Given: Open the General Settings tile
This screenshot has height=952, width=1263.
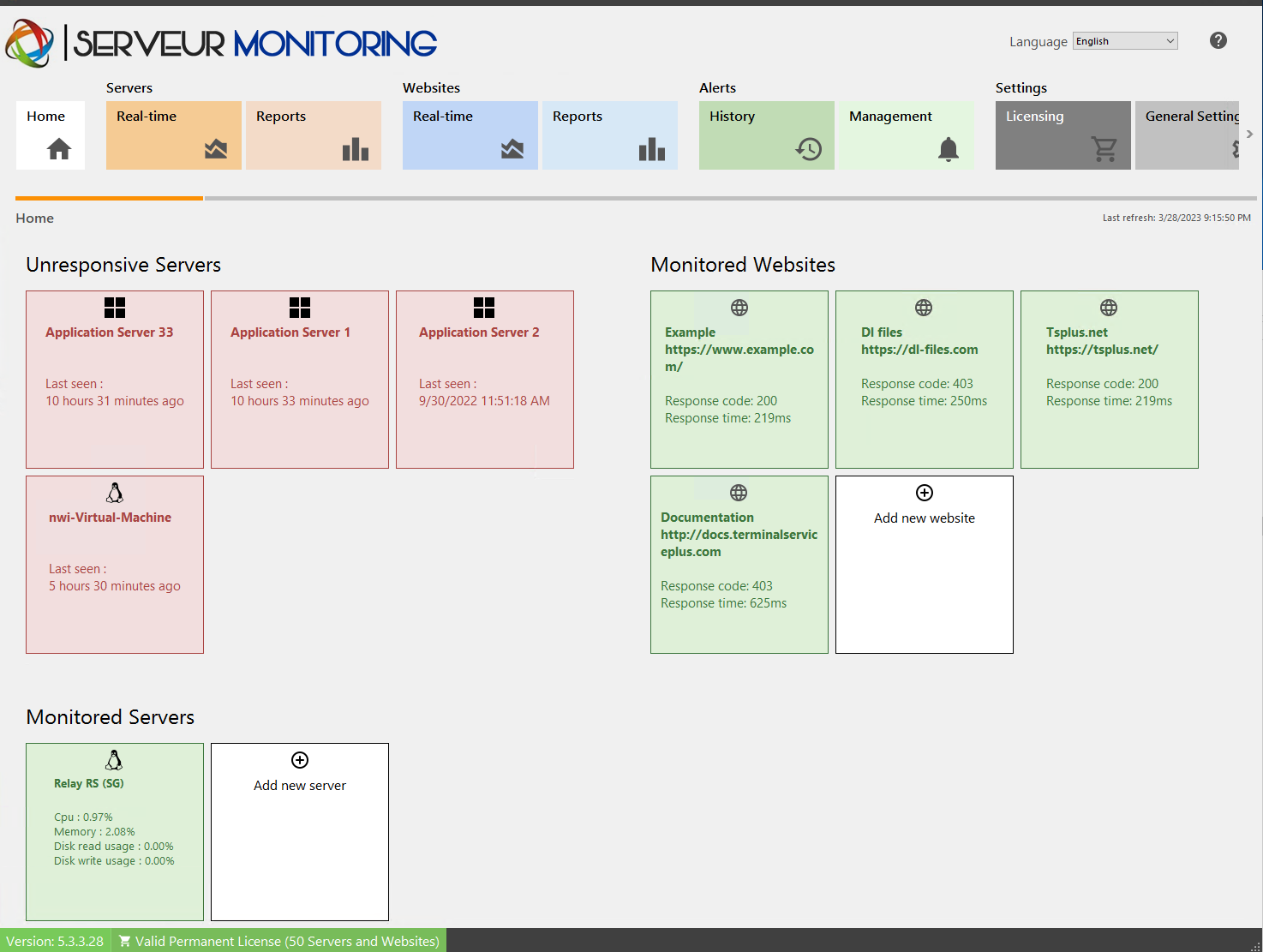Looking at the screenshot, I should pyautogui.click(x=1187, y=135).
